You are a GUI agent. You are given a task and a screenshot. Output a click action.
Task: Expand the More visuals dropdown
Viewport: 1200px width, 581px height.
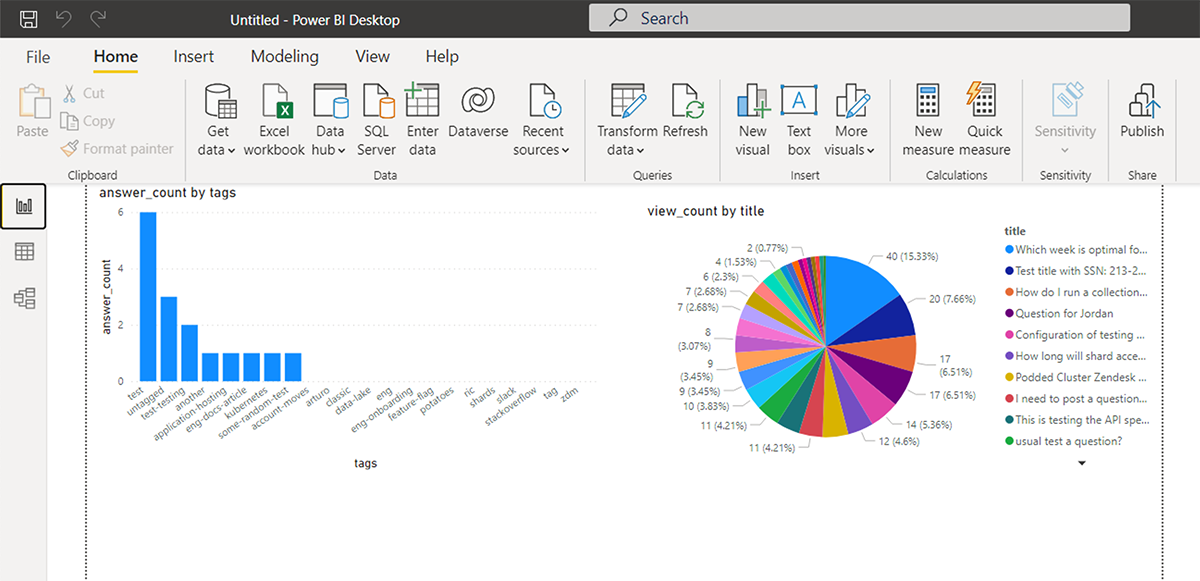(851, 150)
